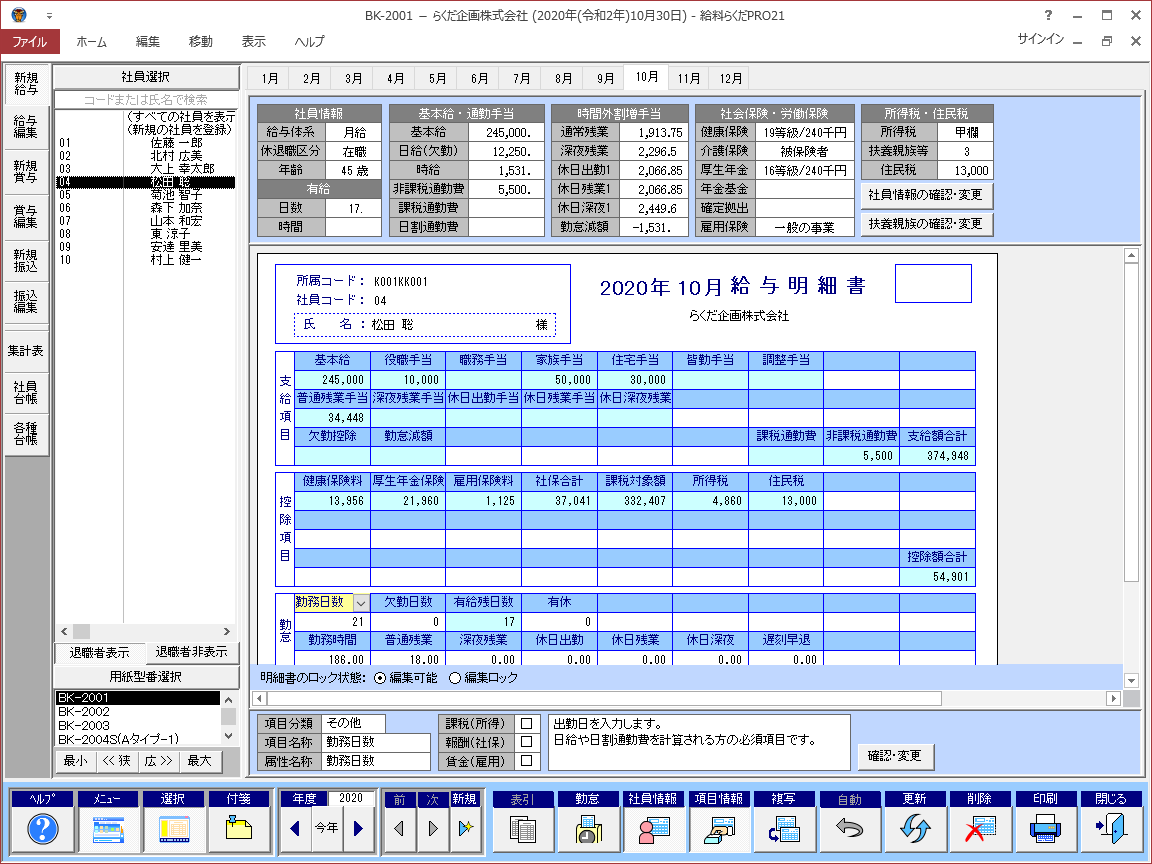Open the Menu icon in bottom toolbar
Viewport: 1152px width, 864px height.
coord(107,829)
